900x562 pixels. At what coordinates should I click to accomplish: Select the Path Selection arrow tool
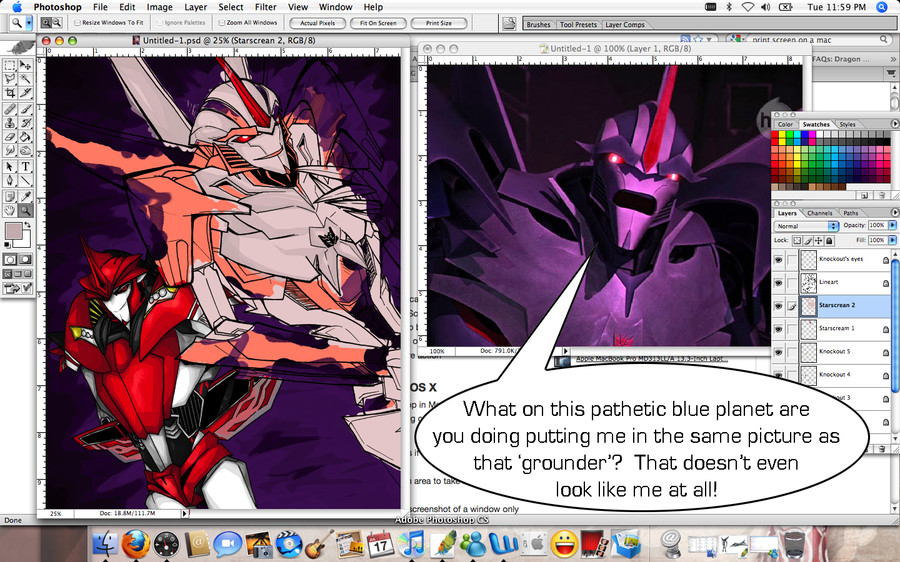click(x=10, y=166)
